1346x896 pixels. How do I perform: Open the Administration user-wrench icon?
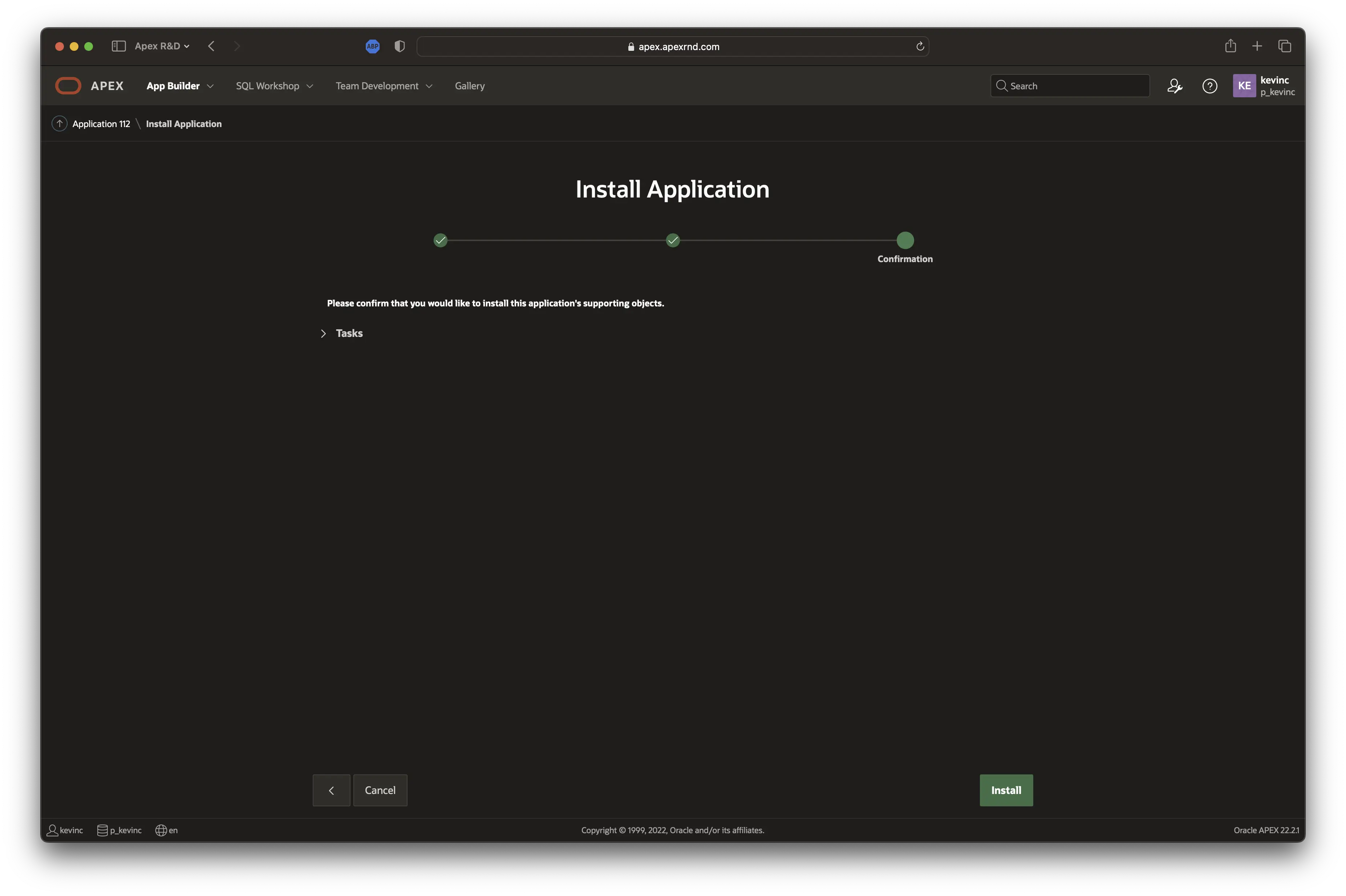point(1174,86)
